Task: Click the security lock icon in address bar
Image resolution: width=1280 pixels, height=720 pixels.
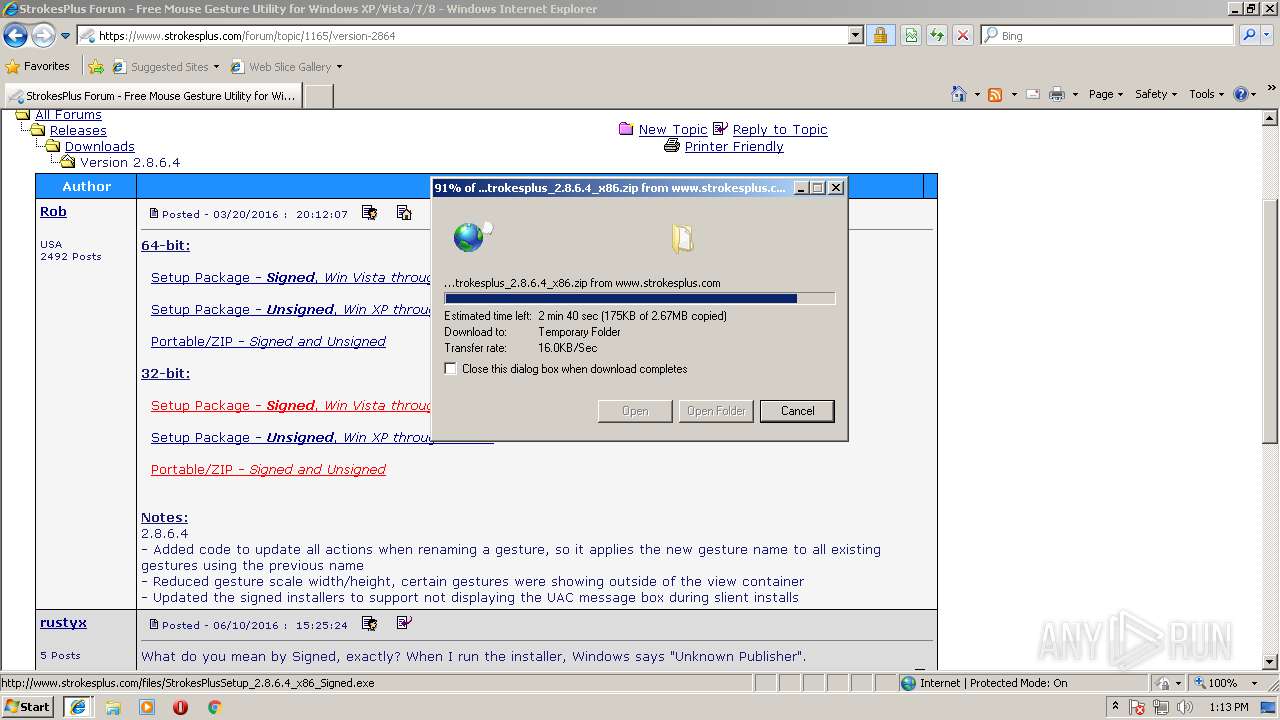Action: [880, 36]
